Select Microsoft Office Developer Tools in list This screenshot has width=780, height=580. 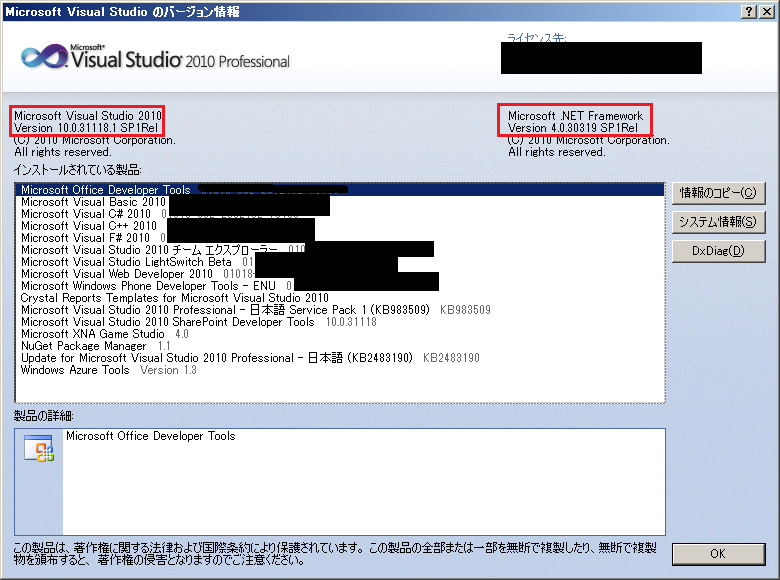(x=105, y=190)
